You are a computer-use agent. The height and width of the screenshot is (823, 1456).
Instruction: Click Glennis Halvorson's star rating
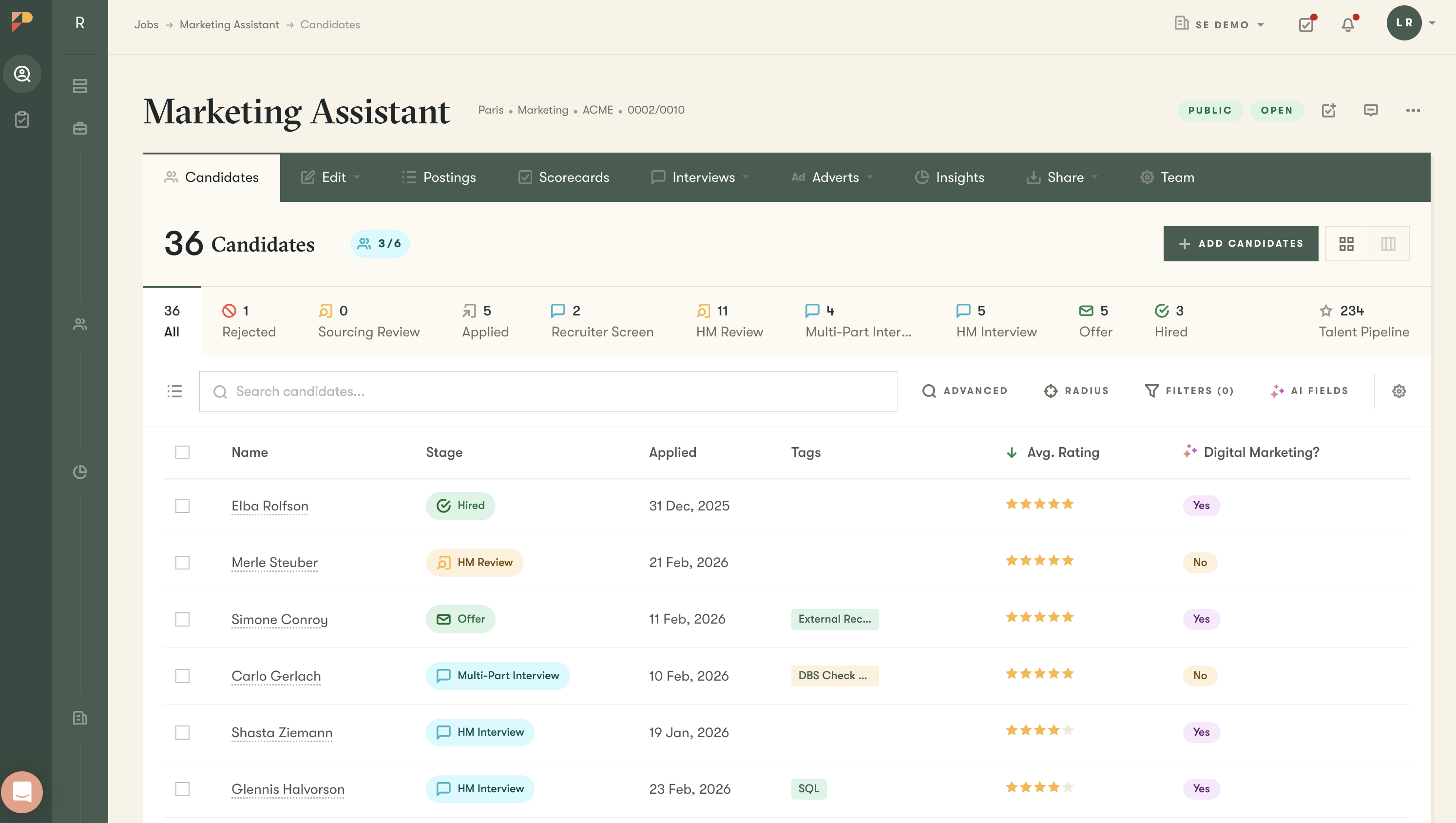click(x=1039, y=787)
